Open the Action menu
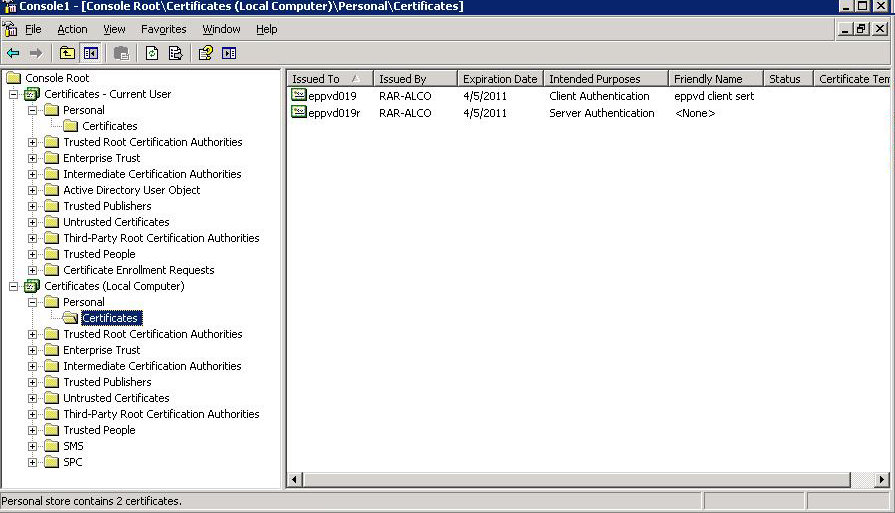The image size is (895, 513). (x=72, y=29)
